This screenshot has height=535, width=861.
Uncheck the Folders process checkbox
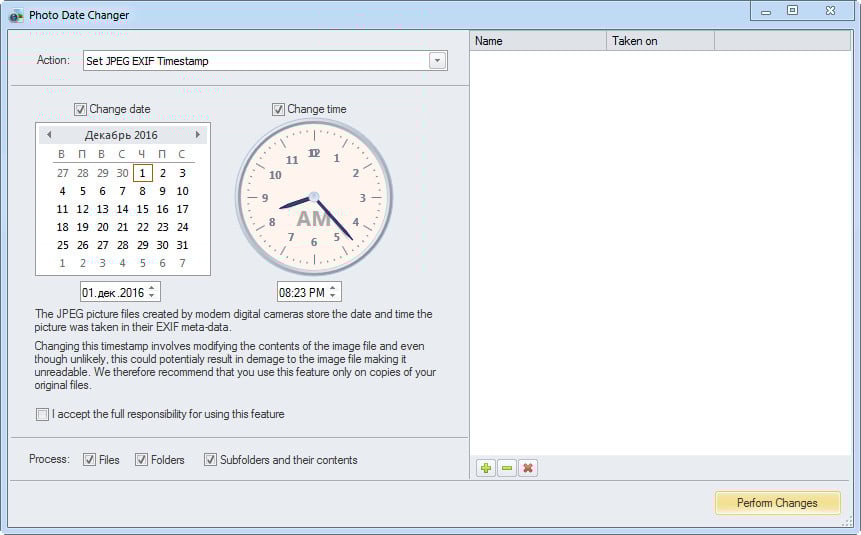[x=141, y=460]
